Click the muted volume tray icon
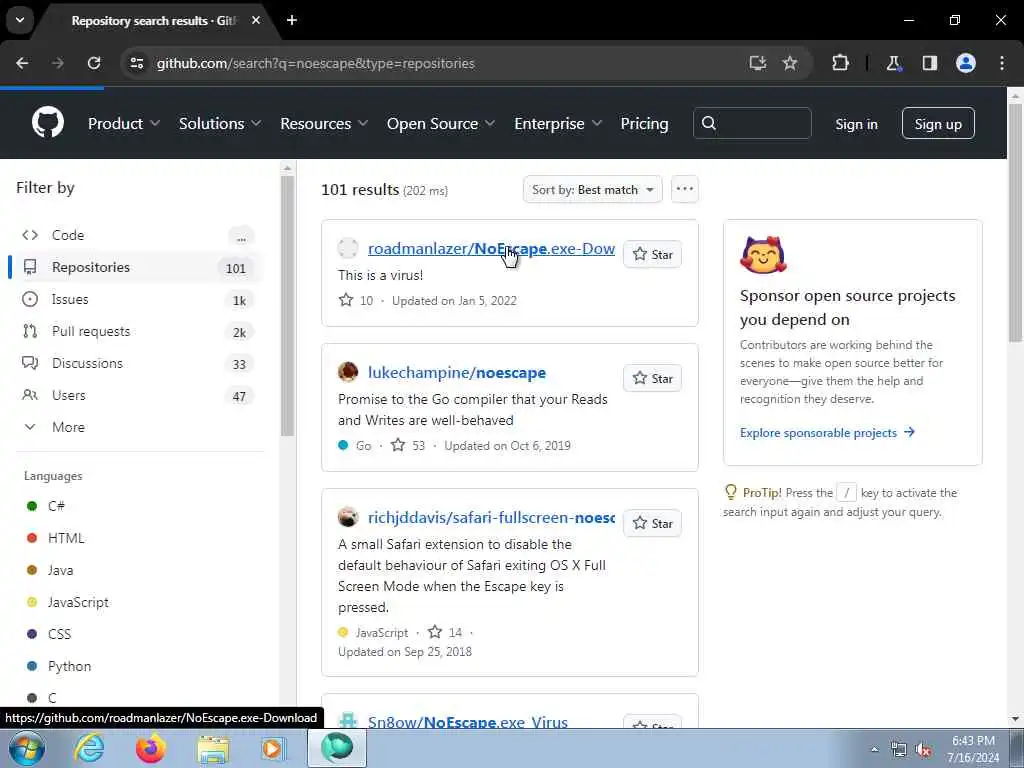Viewport: 1024px width, 768px height. point(923,750)
